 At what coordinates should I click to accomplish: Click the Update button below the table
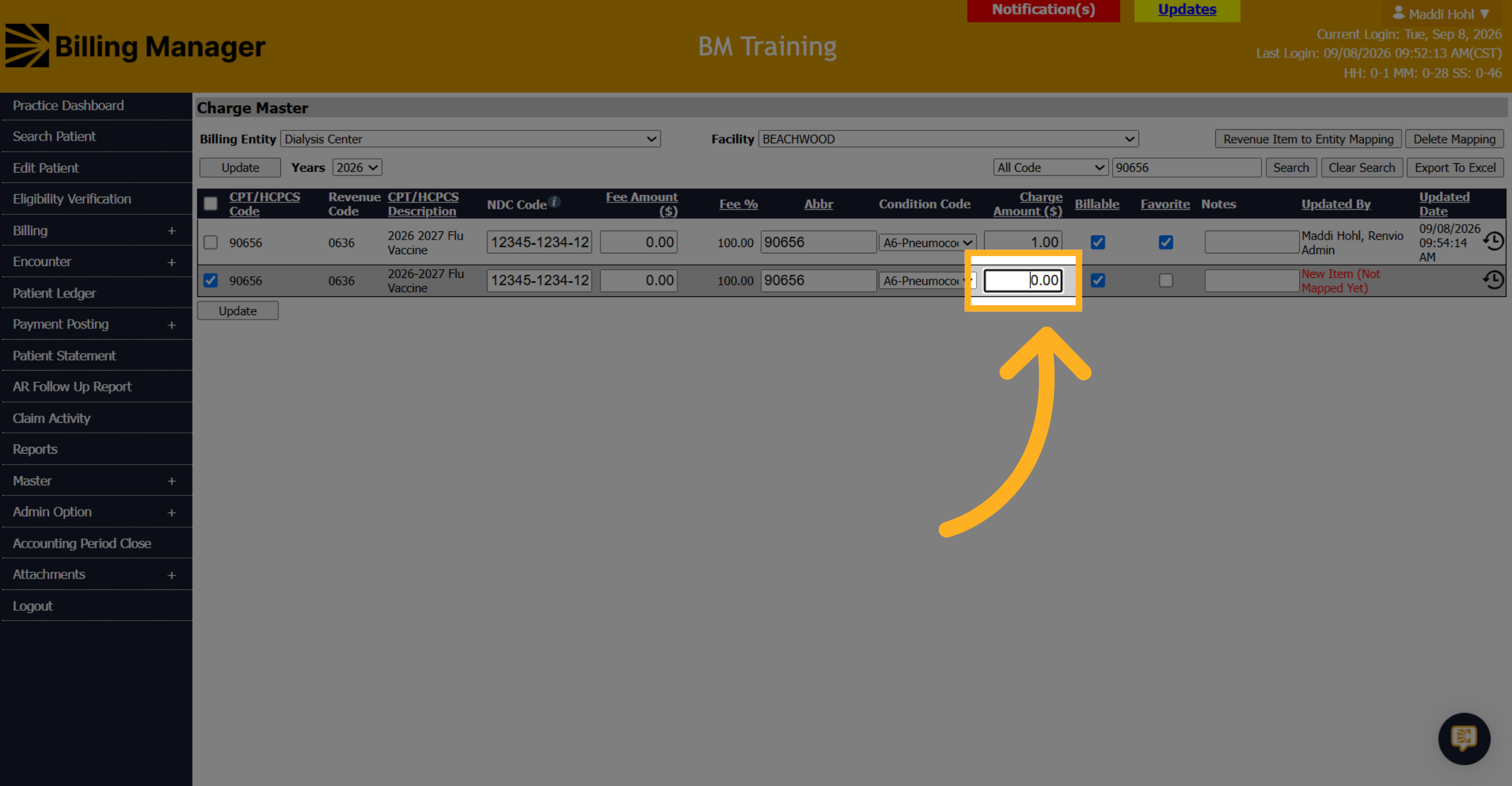(238, 311)
